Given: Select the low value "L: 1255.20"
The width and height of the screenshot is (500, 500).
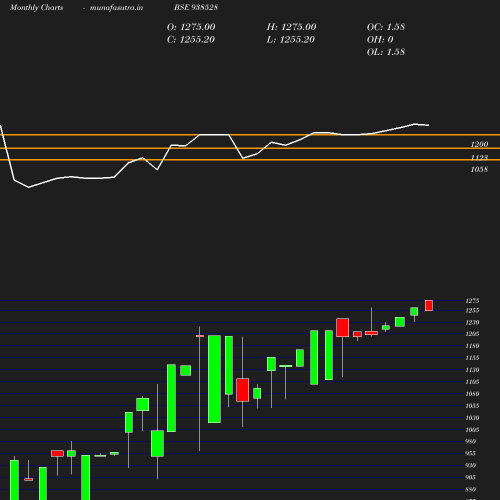Looking at the screenshot, I should tap(291, 40).
